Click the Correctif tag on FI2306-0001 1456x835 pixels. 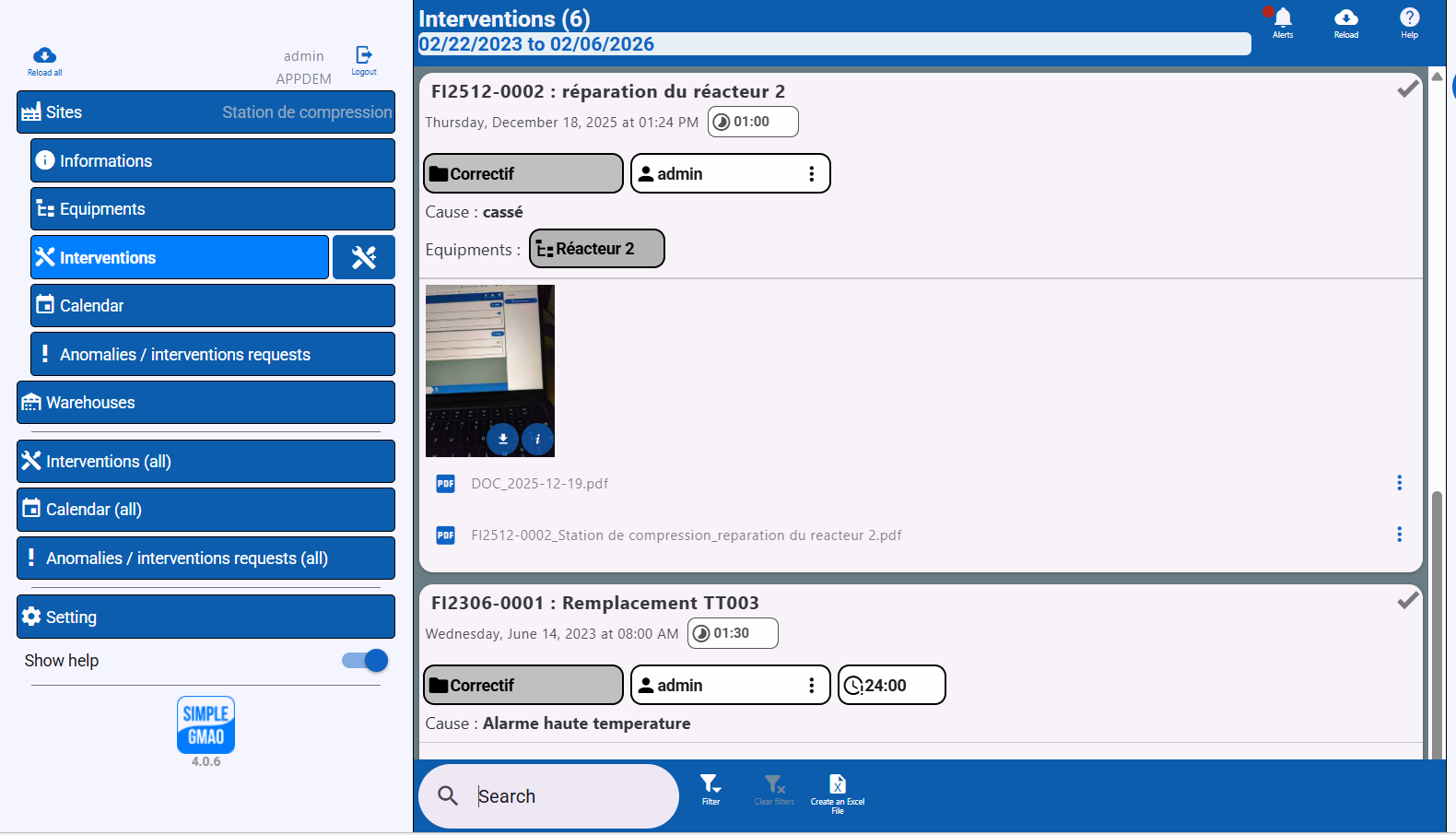pos(523,685)
